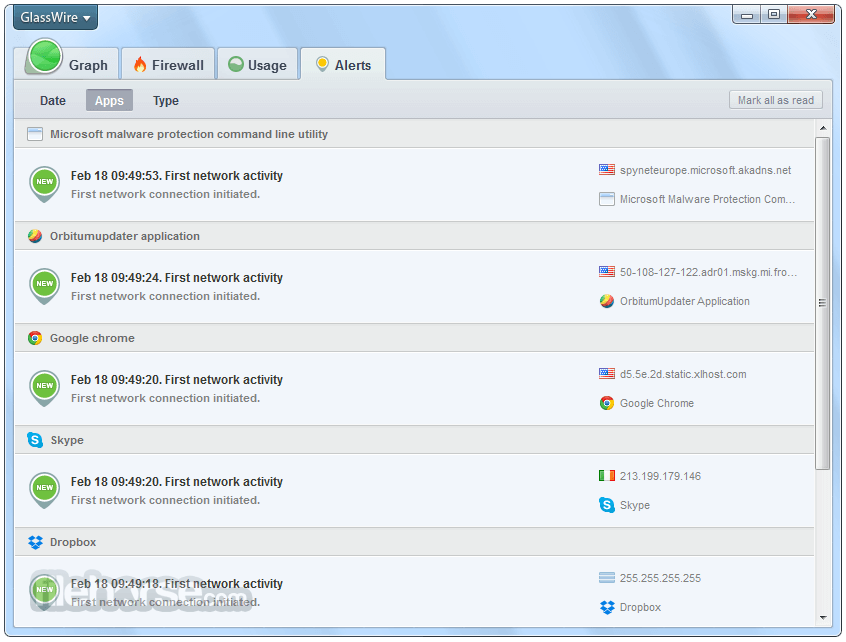Click US flag beside 50-108-127-122 host
The width and height of the screenshot is (846, 642).
click(x=607, y=272)
